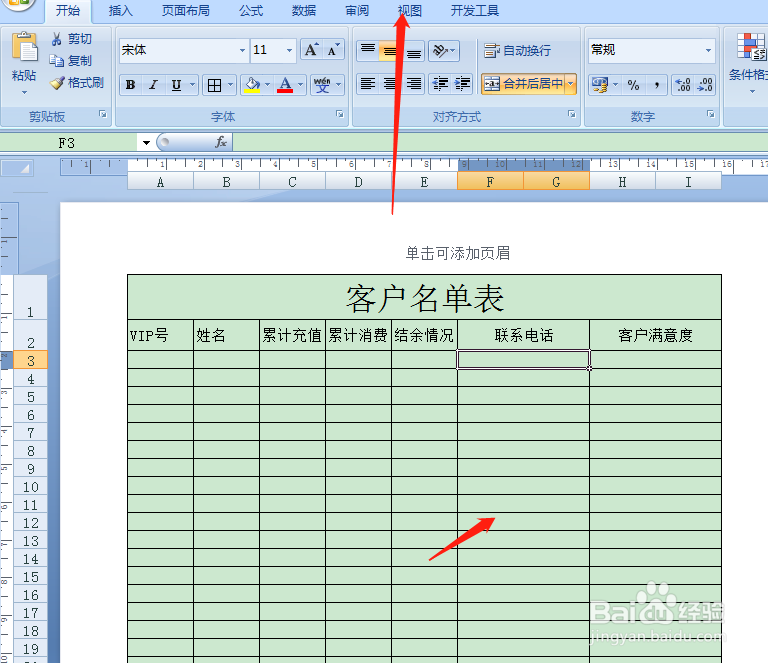
Task: Select the 客户名单表 title cell
Action: point(424,298)
